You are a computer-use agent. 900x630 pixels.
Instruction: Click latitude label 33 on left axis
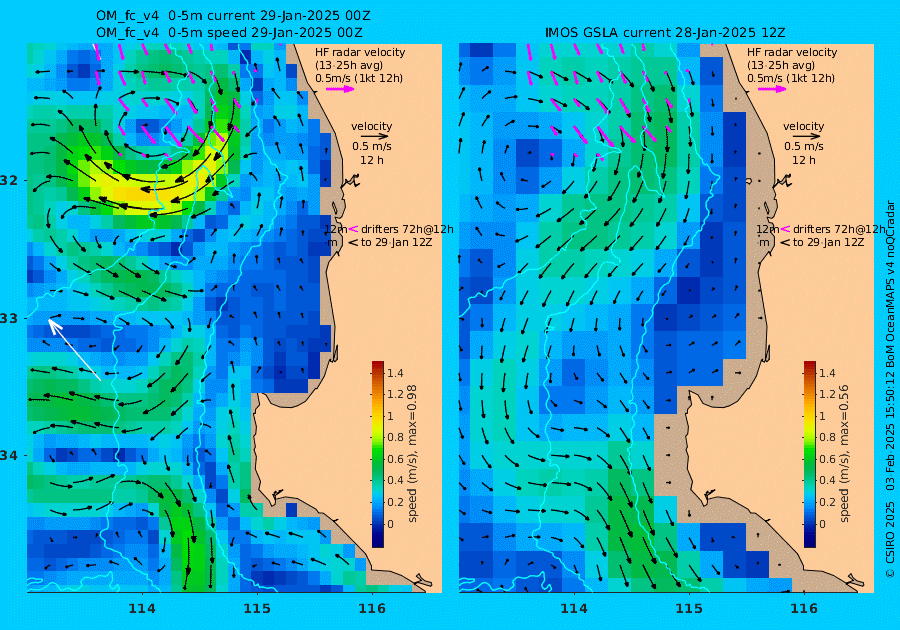point(9,318)
